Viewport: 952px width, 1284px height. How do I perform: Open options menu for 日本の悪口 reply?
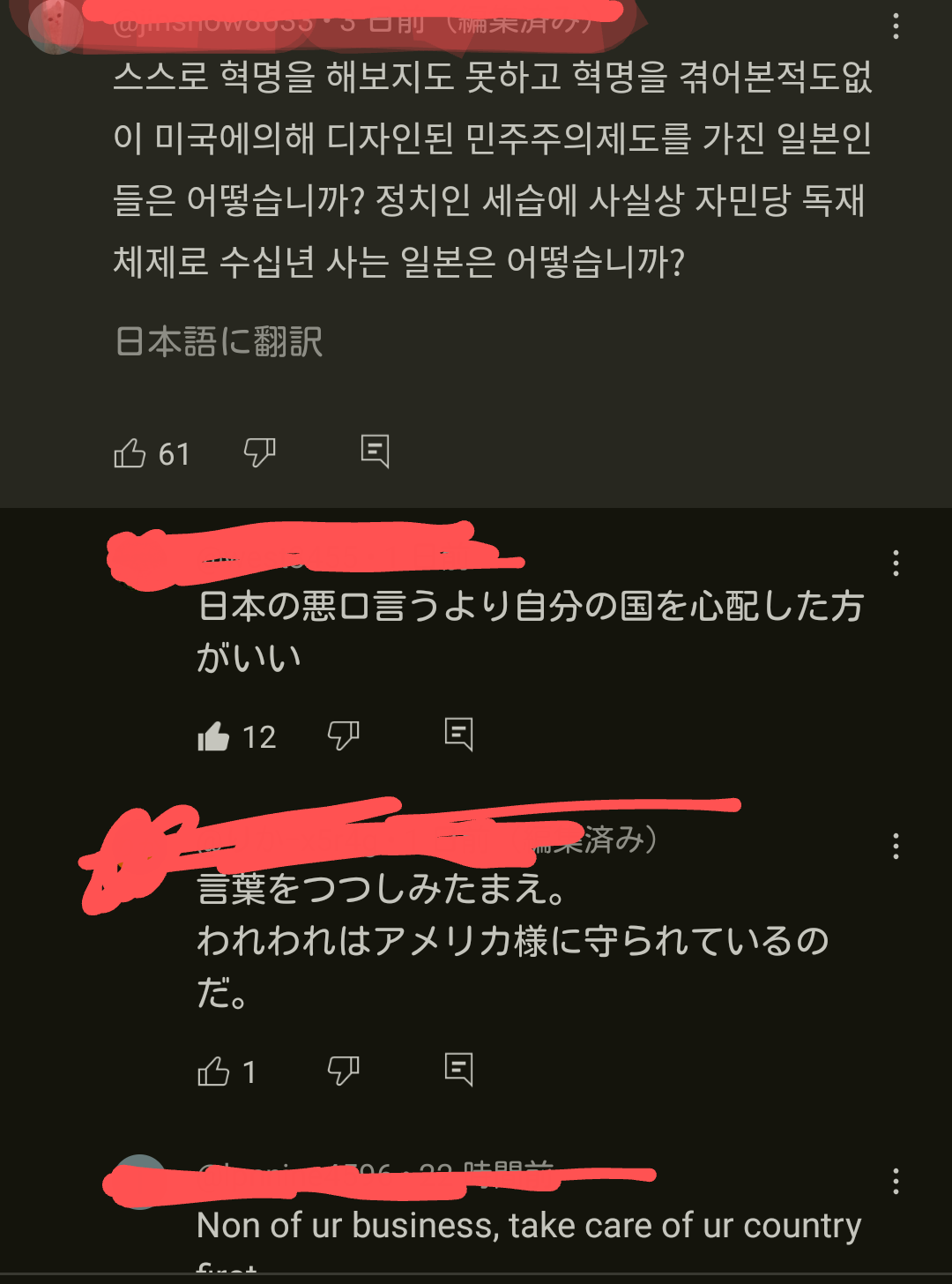[896, 564]
